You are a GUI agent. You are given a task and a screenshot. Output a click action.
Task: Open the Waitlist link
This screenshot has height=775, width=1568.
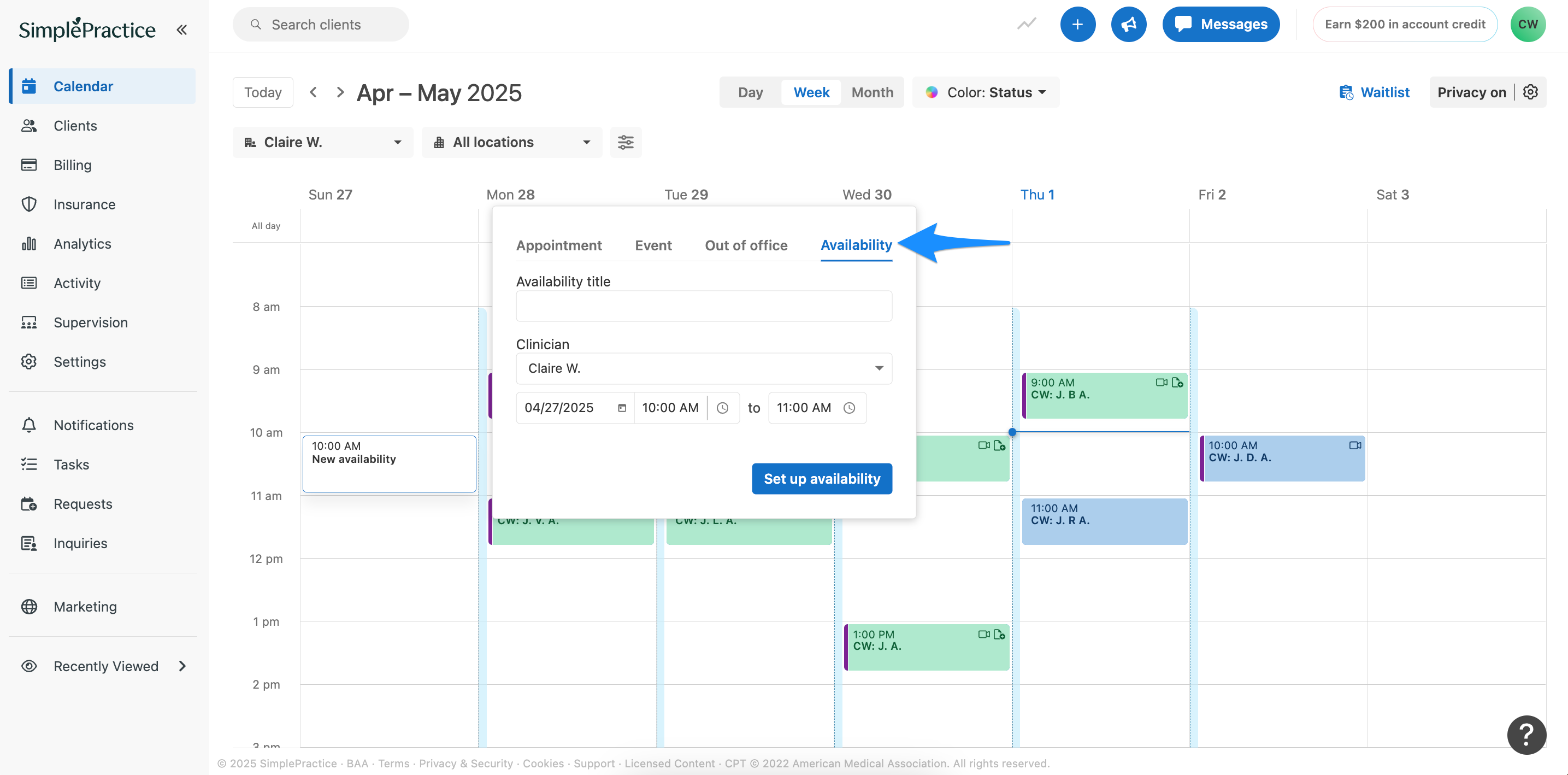(1375, 92)
